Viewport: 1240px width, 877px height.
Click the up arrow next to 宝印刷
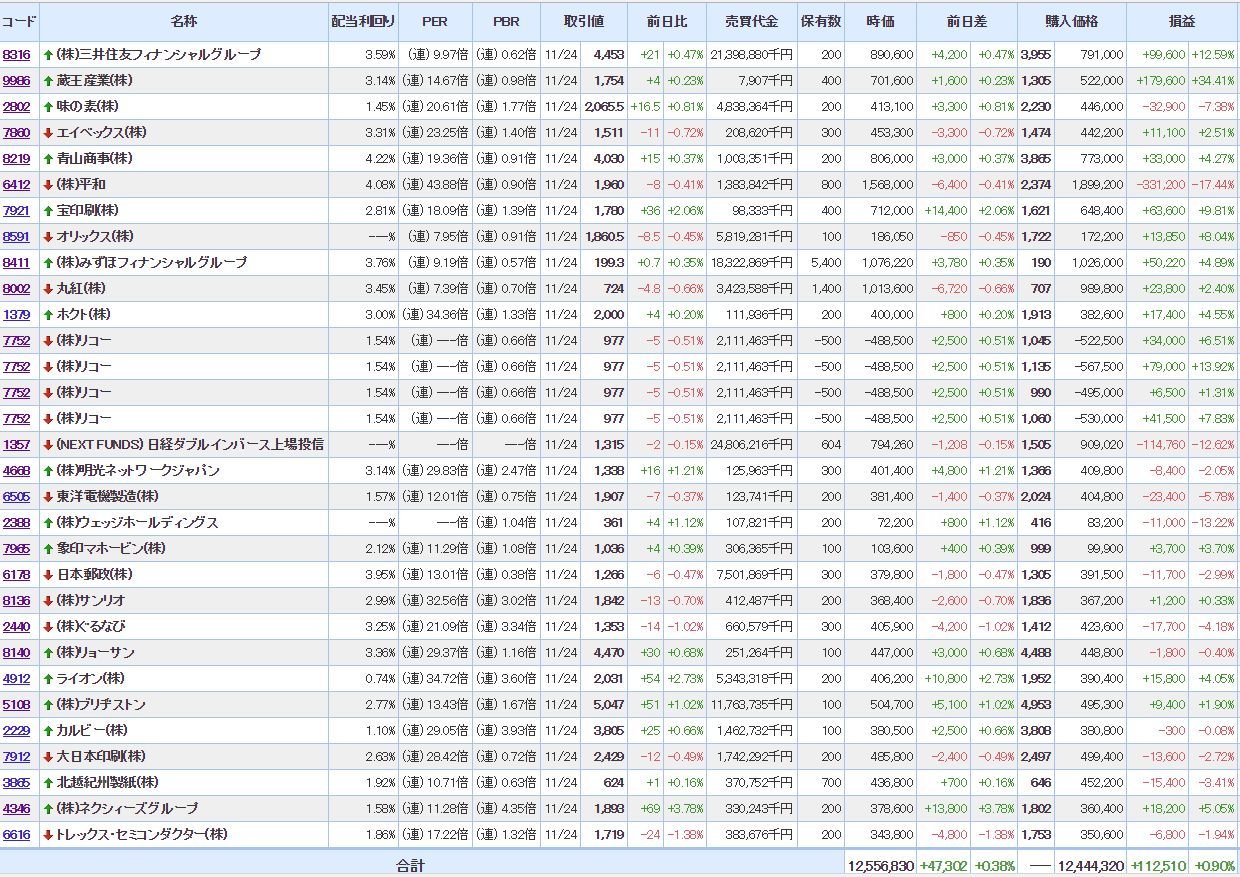(x=48, y=211)
